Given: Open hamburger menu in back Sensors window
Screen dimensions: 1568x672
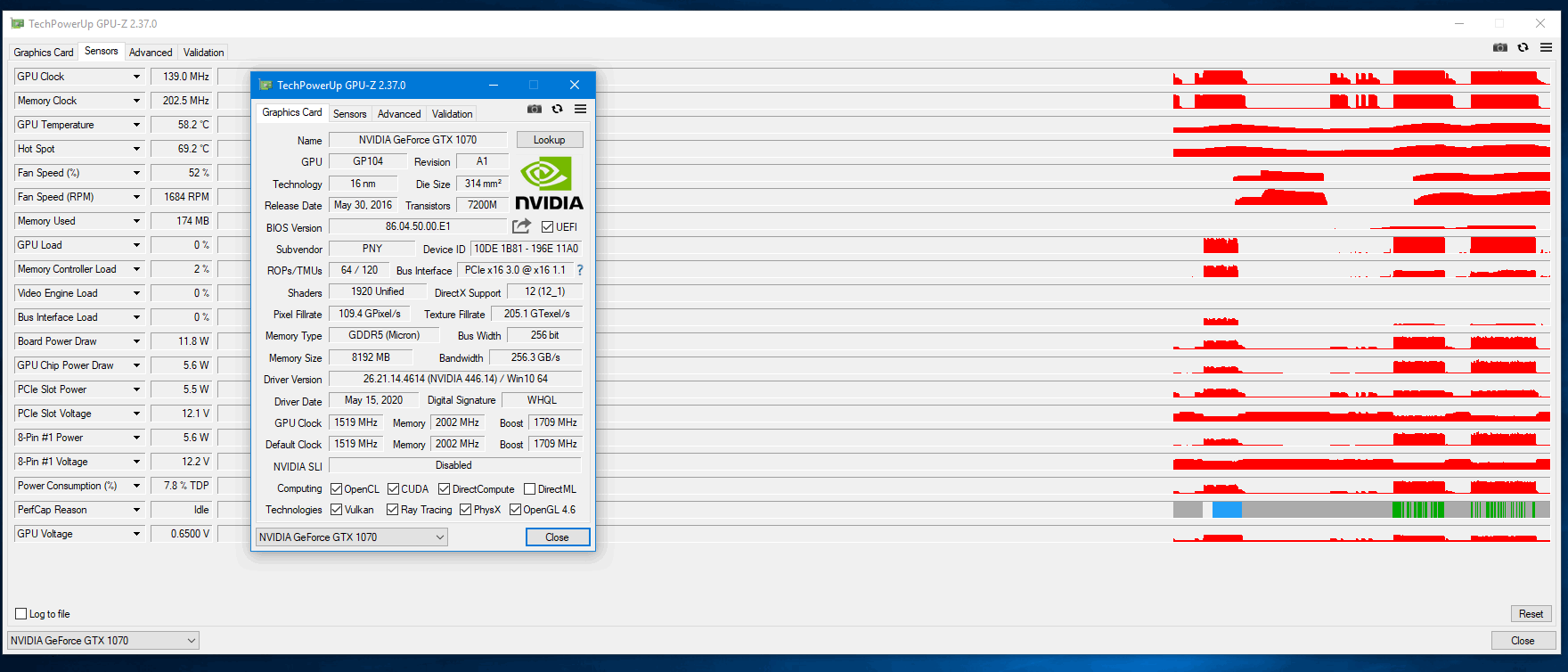Looking at the screenshot, I should coord(1547,47).
